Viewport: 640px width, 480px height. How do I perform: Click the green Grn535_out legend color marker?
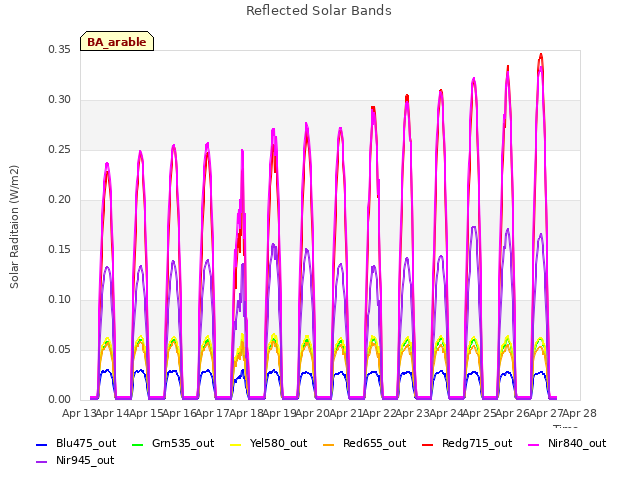pyautogui.click(x=138, y=444)
